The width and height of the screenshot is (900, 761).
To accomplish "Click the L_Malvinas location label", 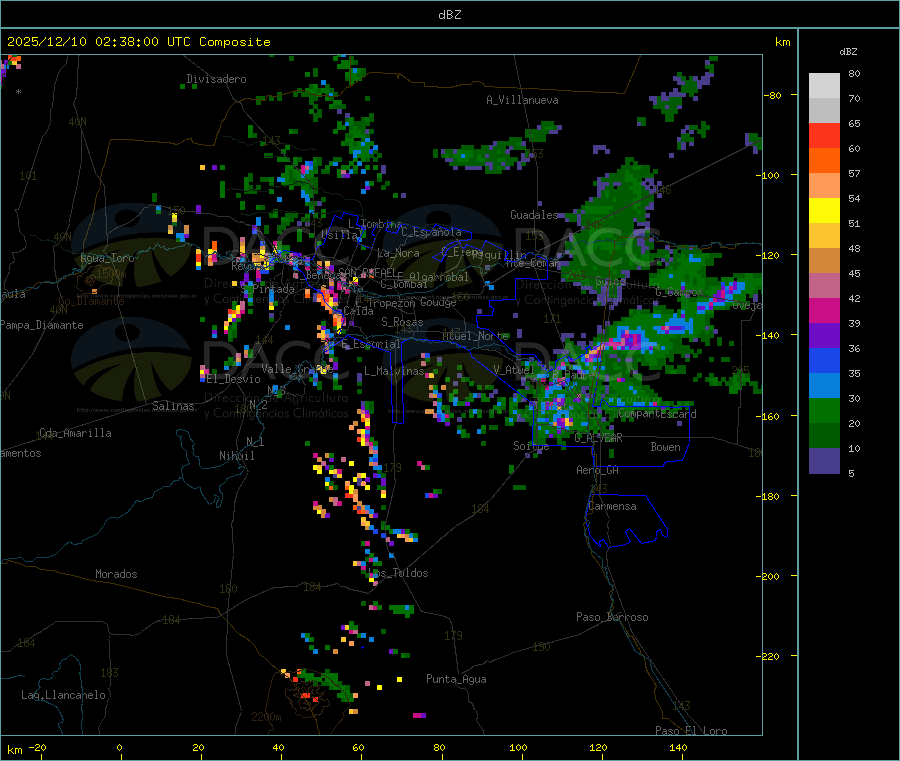I will [394, 371].
